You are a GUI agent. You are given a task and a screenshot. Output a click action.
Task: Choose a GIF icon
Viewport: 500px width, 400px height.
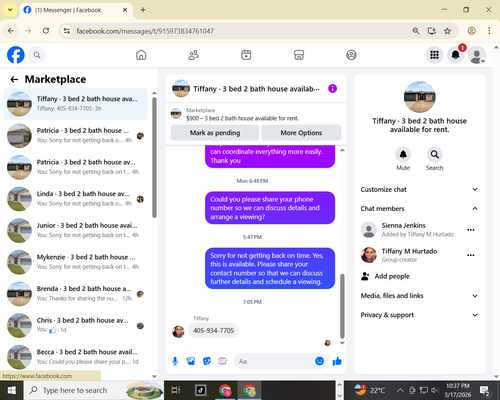(222, 361)
